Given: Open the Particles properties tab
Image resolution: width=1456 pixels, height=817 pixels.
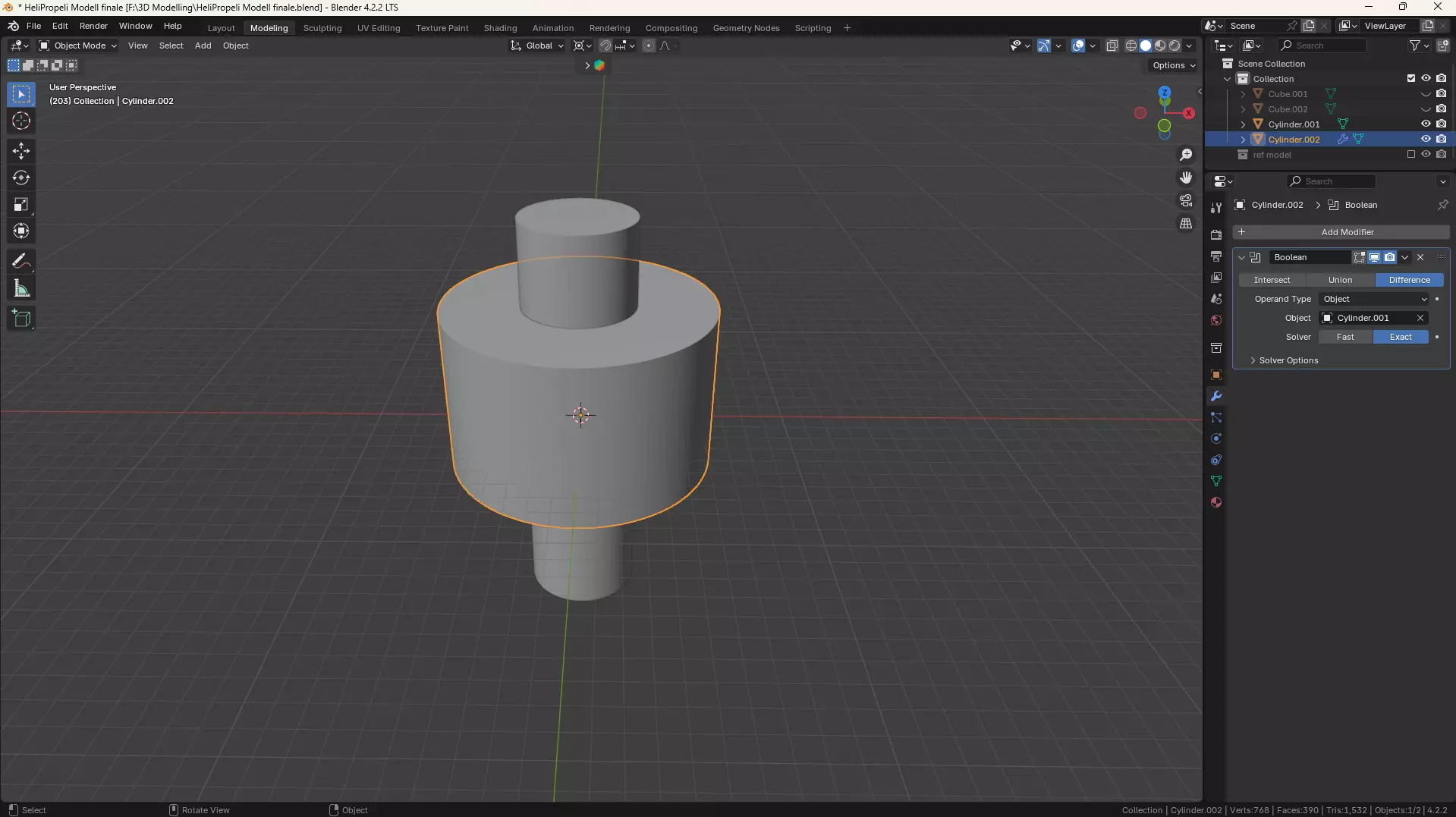Looking at the screenshot, I should click(x=1216, y=417).
